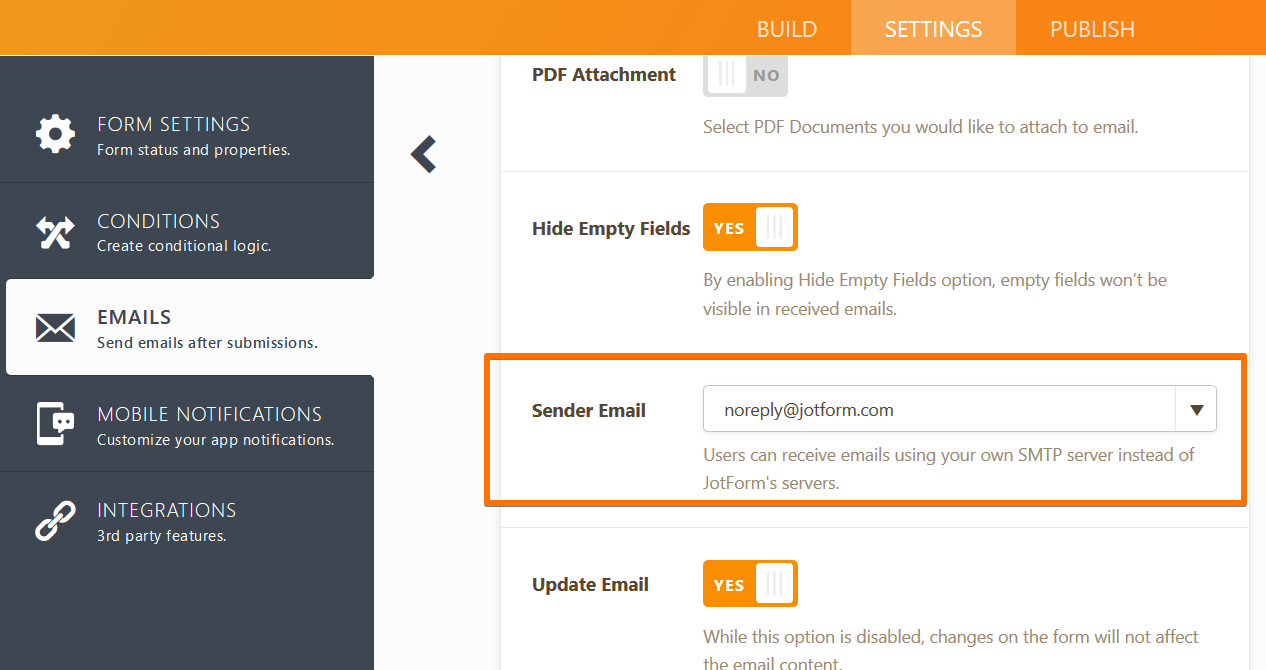Select the Conditions wrench icon
Image resolution: width=1266 pixels, height=670 pixels.
(55, 231)
